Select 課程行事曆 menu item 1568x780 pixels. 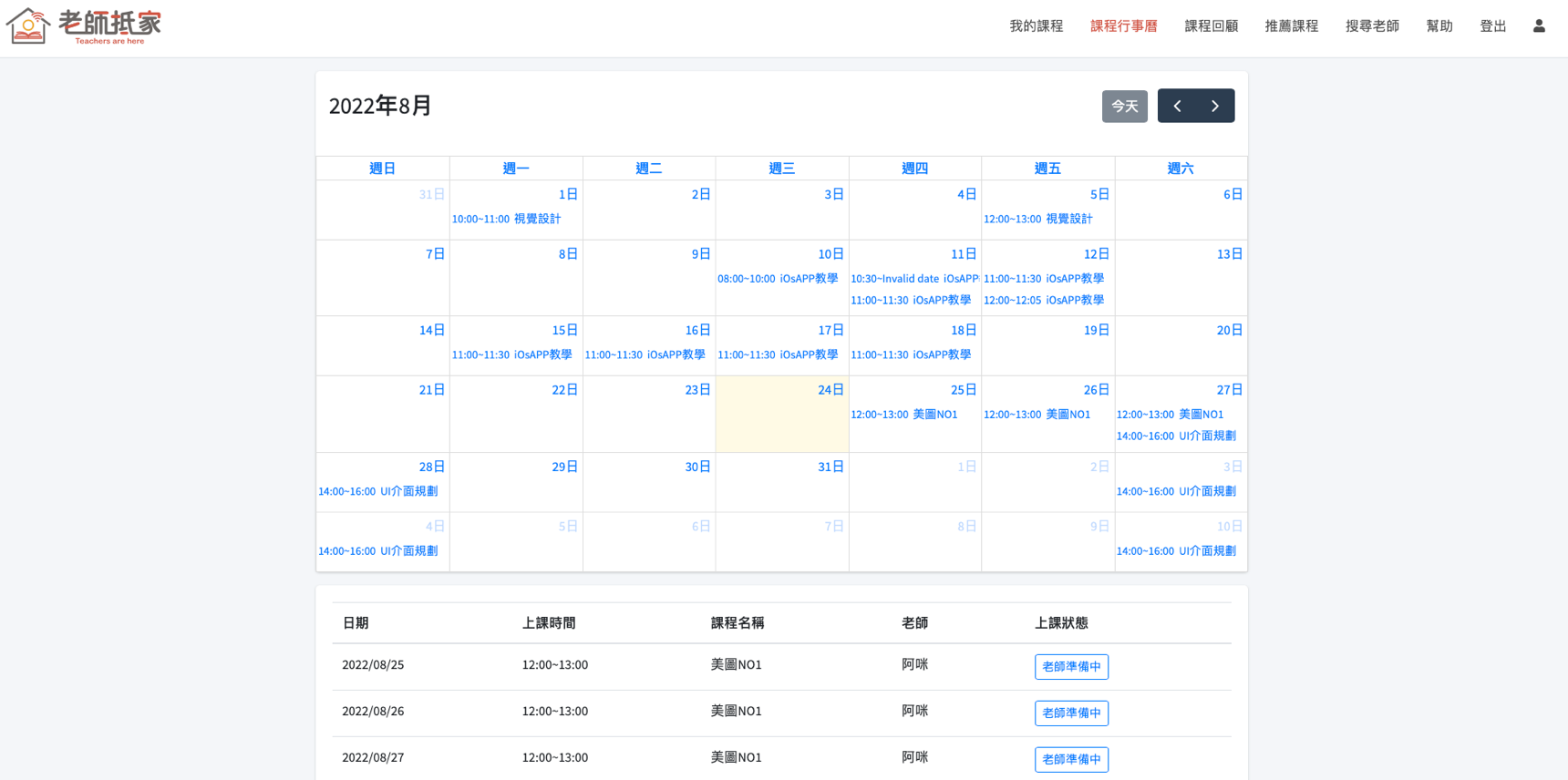(x=1124, y=26)
